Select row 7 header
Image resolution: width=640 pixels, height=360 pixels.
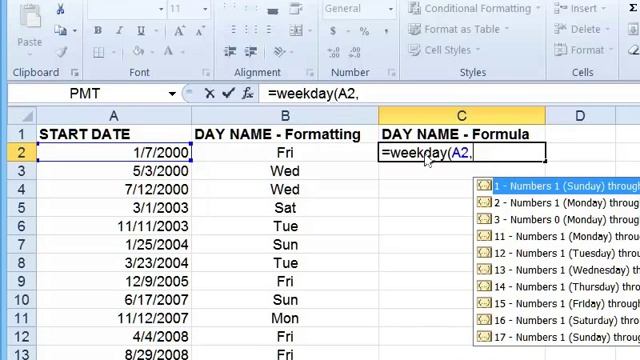[22, 244]
